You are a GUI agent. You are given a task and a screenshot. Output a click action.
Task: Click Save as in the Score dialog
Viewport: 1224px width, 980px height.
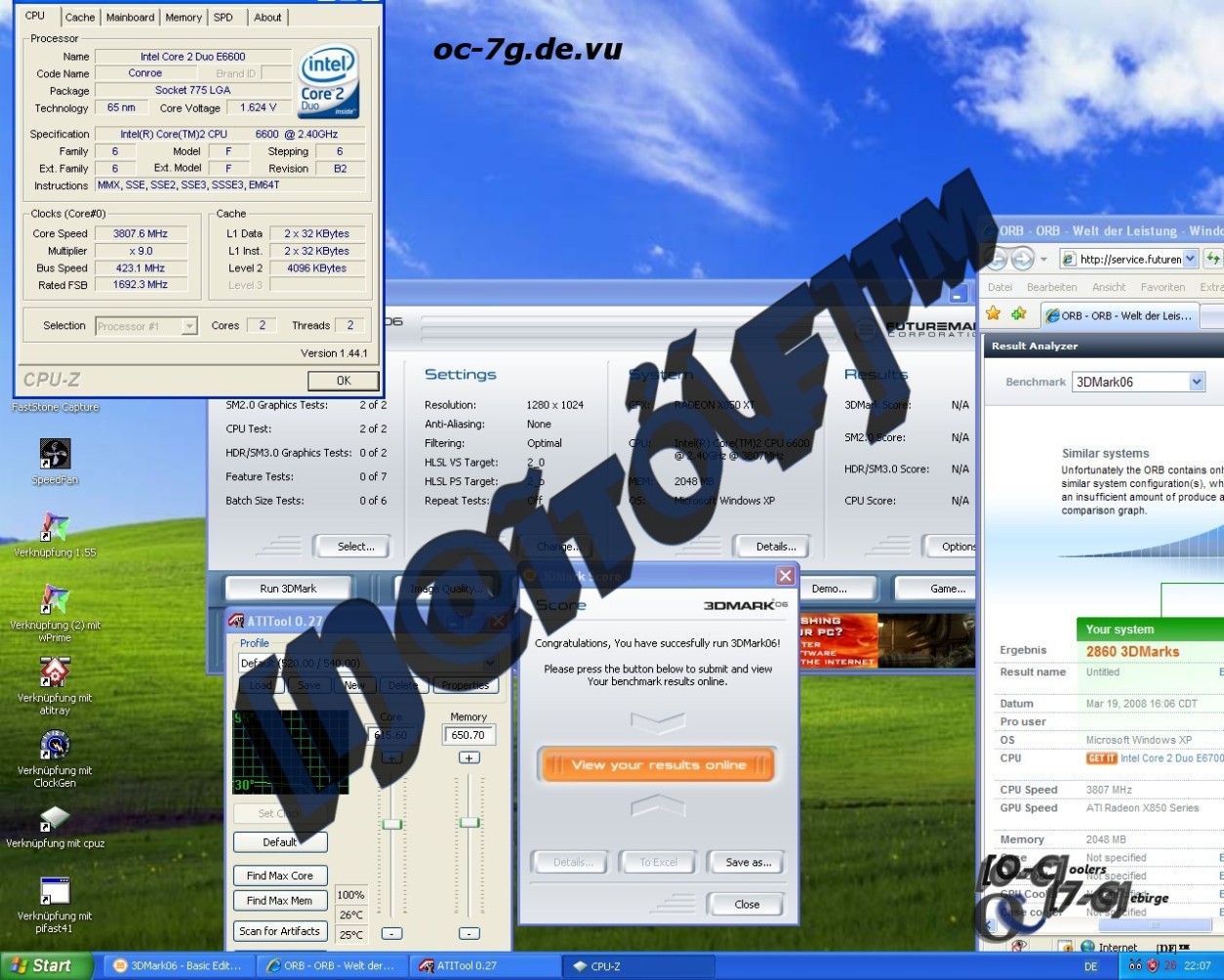[749, 862]
